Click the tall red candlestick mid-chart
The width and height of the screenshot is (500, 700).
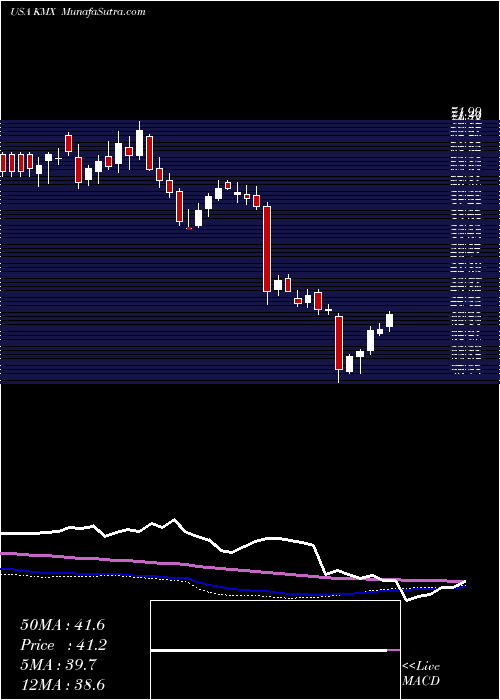point(267,253)
